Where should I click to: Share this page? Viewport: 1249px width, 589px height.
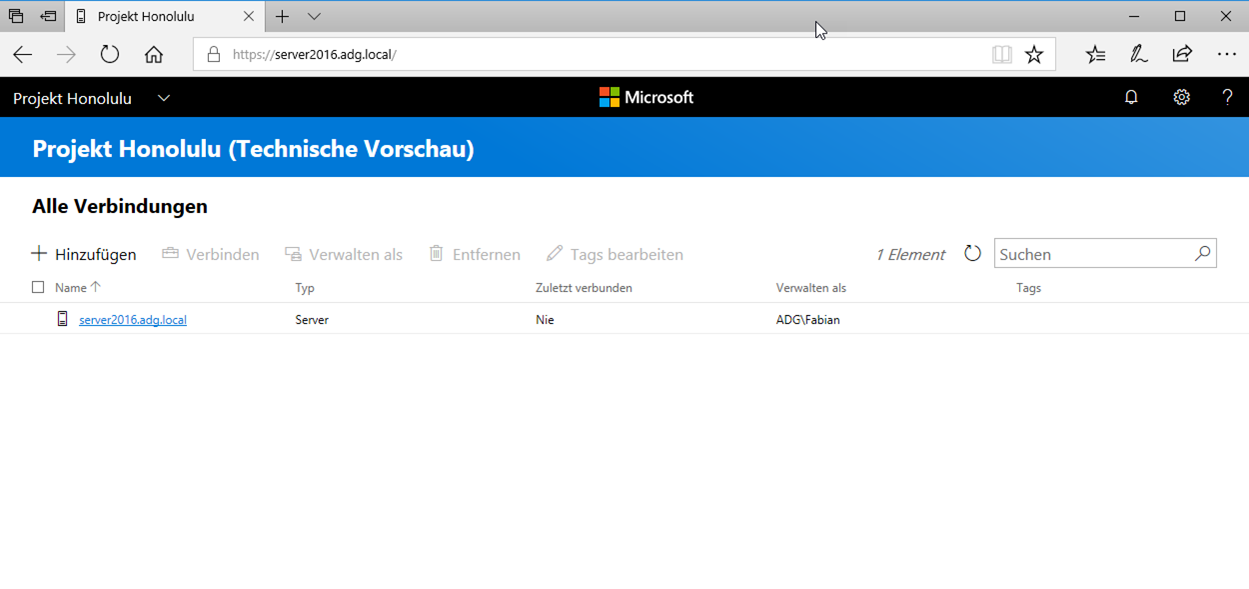pos(1182,54)
